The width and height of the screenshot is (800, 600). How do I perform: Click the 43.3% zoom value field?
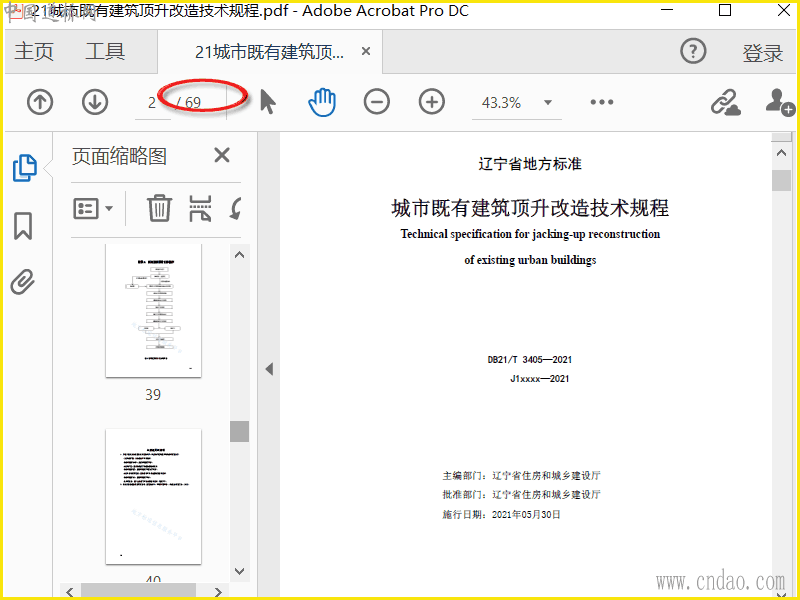[x=502, y=103]
